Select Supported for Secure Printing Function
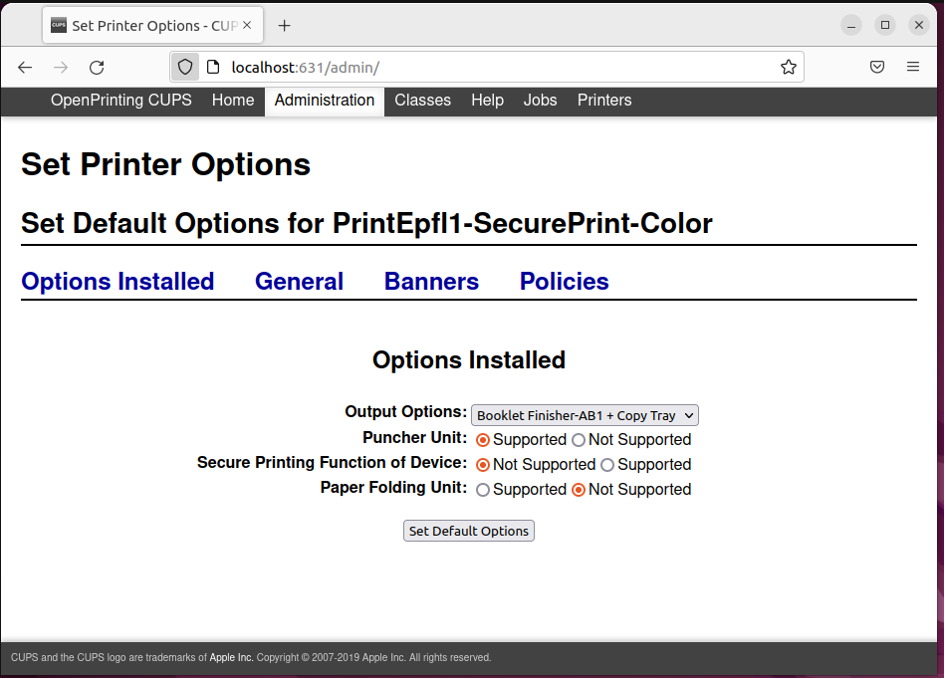This screenshot has height=679, width=945. point(607,465)
